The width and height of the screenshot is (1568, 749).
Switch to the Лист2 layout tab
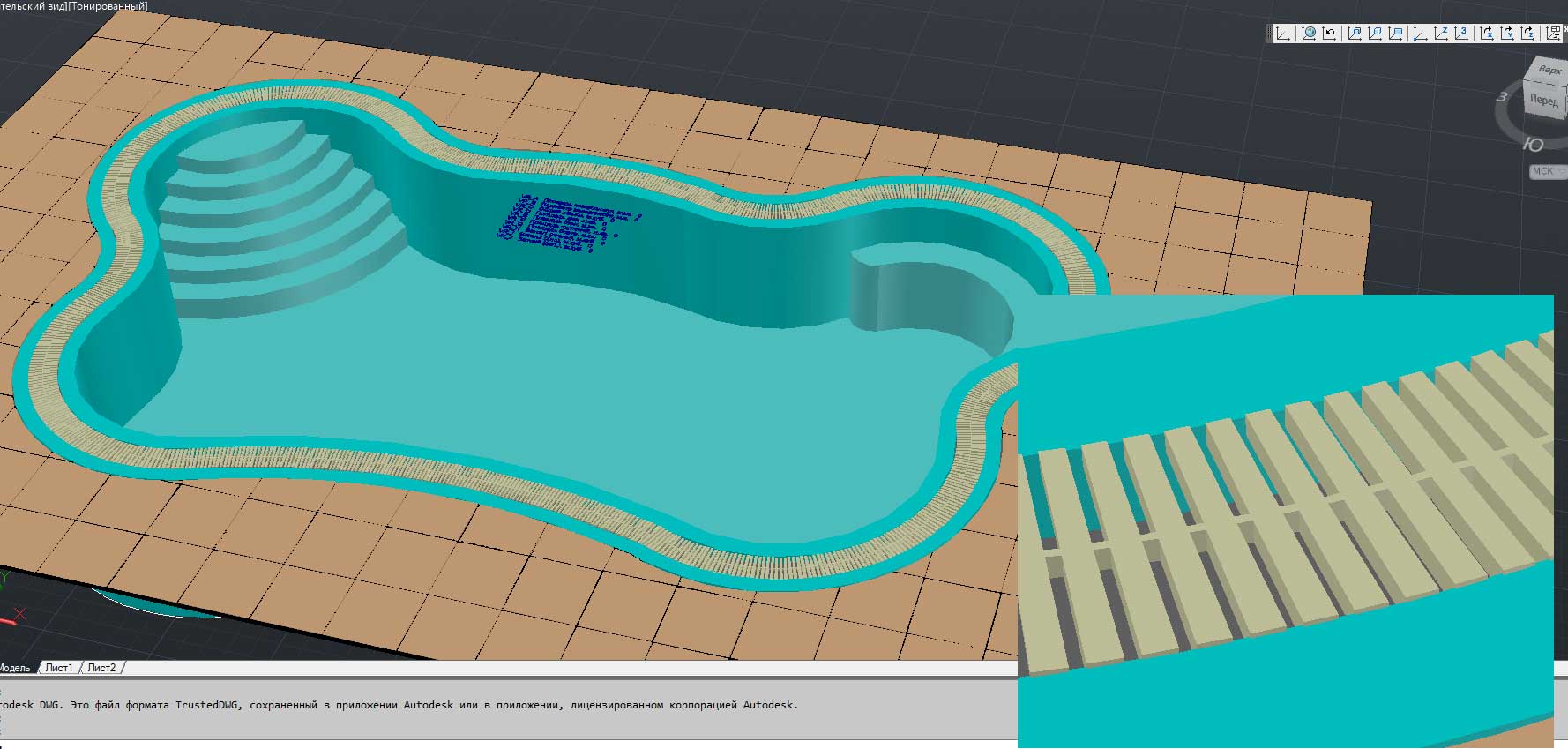pos(101,668)
